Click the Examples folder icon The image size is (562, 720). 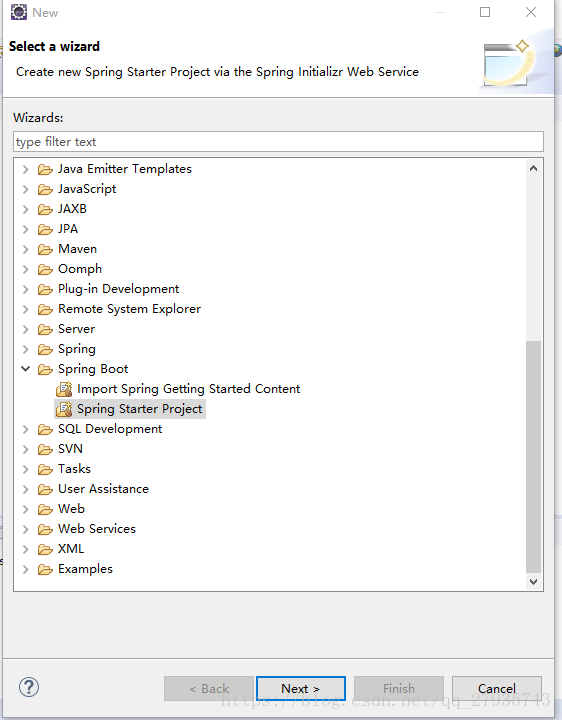(45, 569)
